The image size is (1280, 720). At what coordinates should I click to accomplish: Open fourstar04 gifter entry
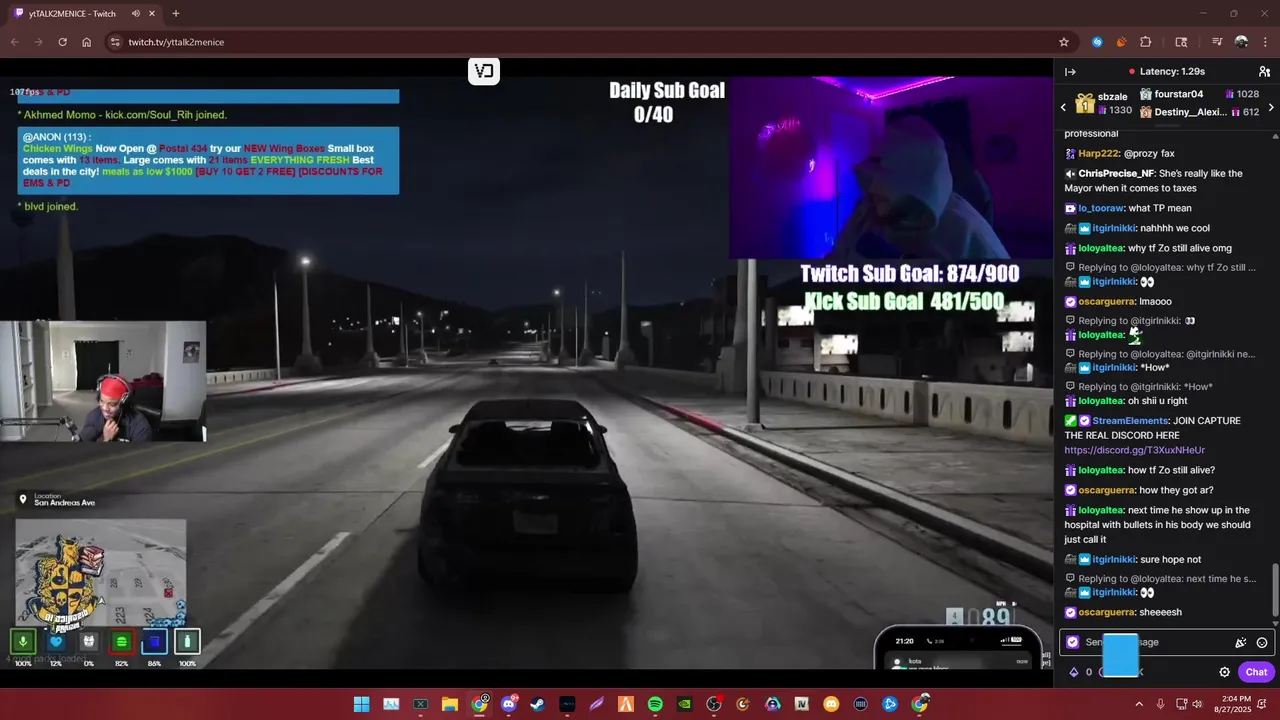(x=1200, y=94)
